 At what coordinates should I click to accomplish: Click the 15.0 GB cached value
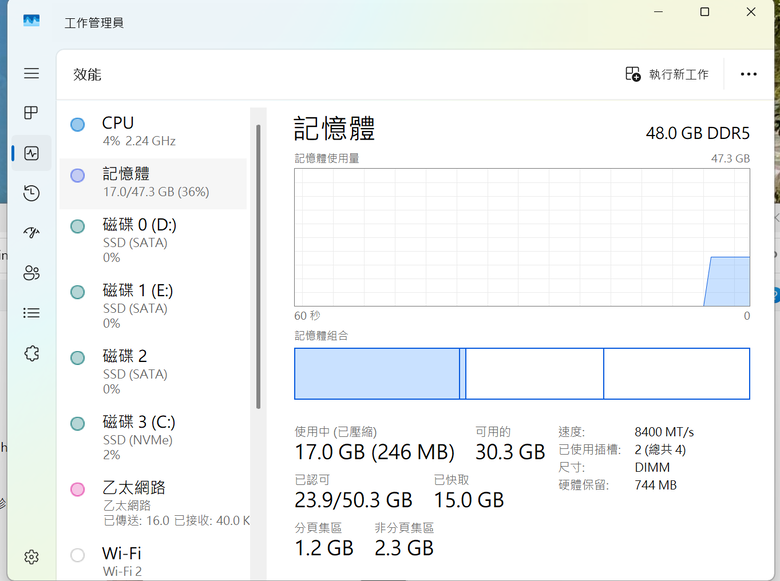point(469,500)
